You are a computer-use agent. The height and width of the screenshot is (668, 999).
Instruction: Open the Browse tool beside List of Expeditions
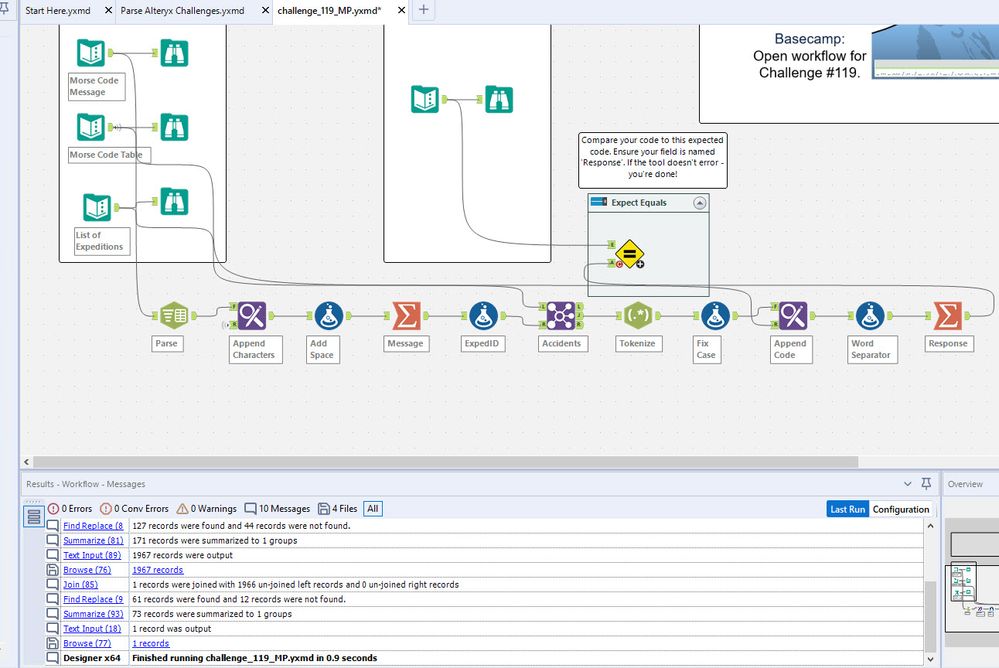[174, 201]
